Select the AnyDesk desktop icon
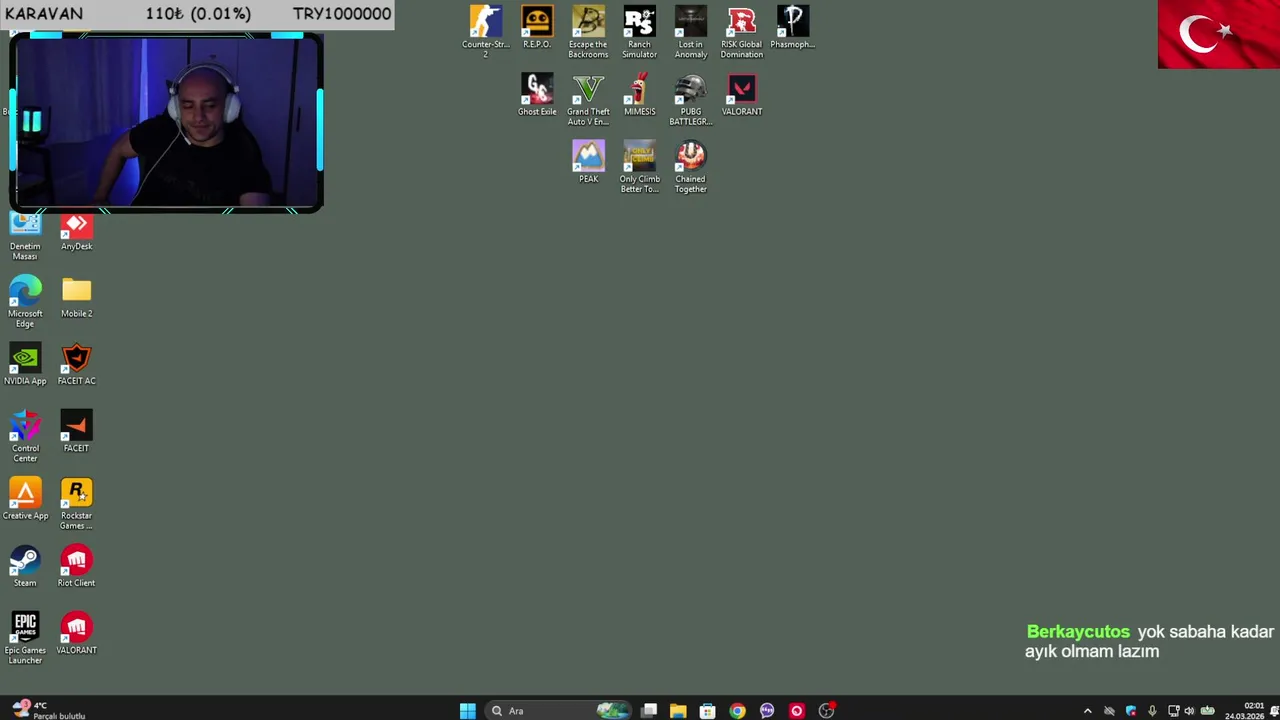Image resolution: width=1280 pixels, height=720 pixels. point(76,232)
